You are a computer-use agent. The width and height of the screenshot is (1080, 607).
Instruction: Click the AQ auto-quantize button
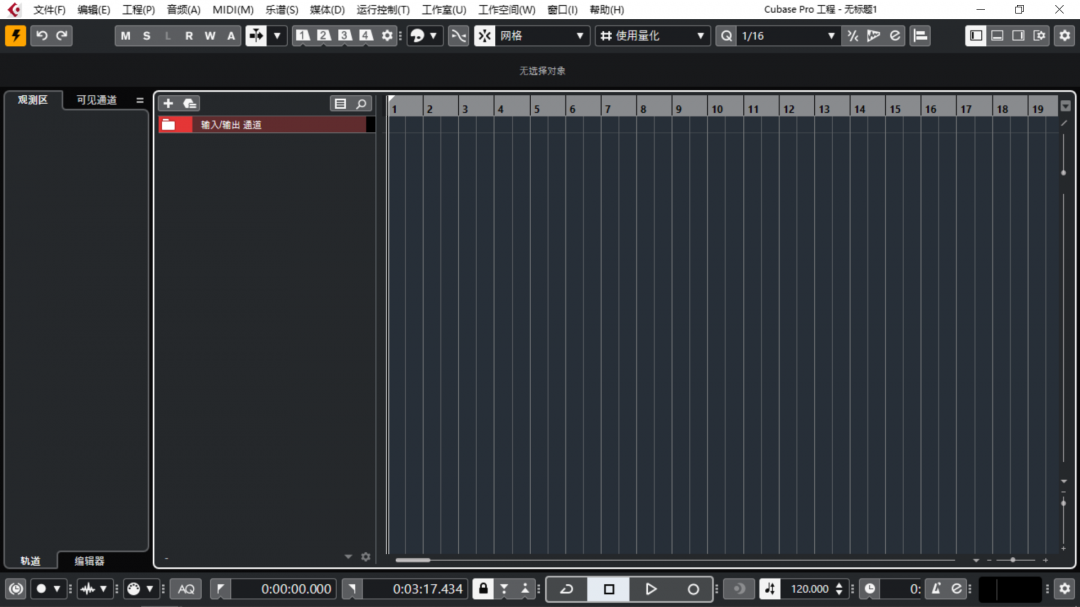tap(186, 589)
